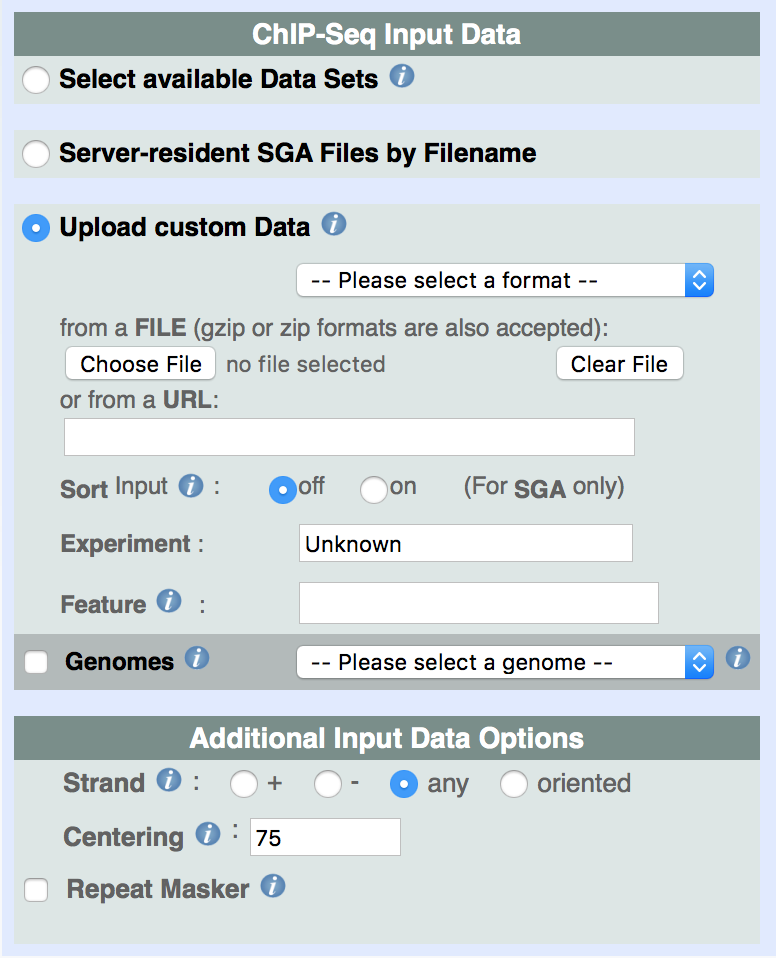Click the Feature info icon
Screen dimensions: 776x958
(169, 601)
